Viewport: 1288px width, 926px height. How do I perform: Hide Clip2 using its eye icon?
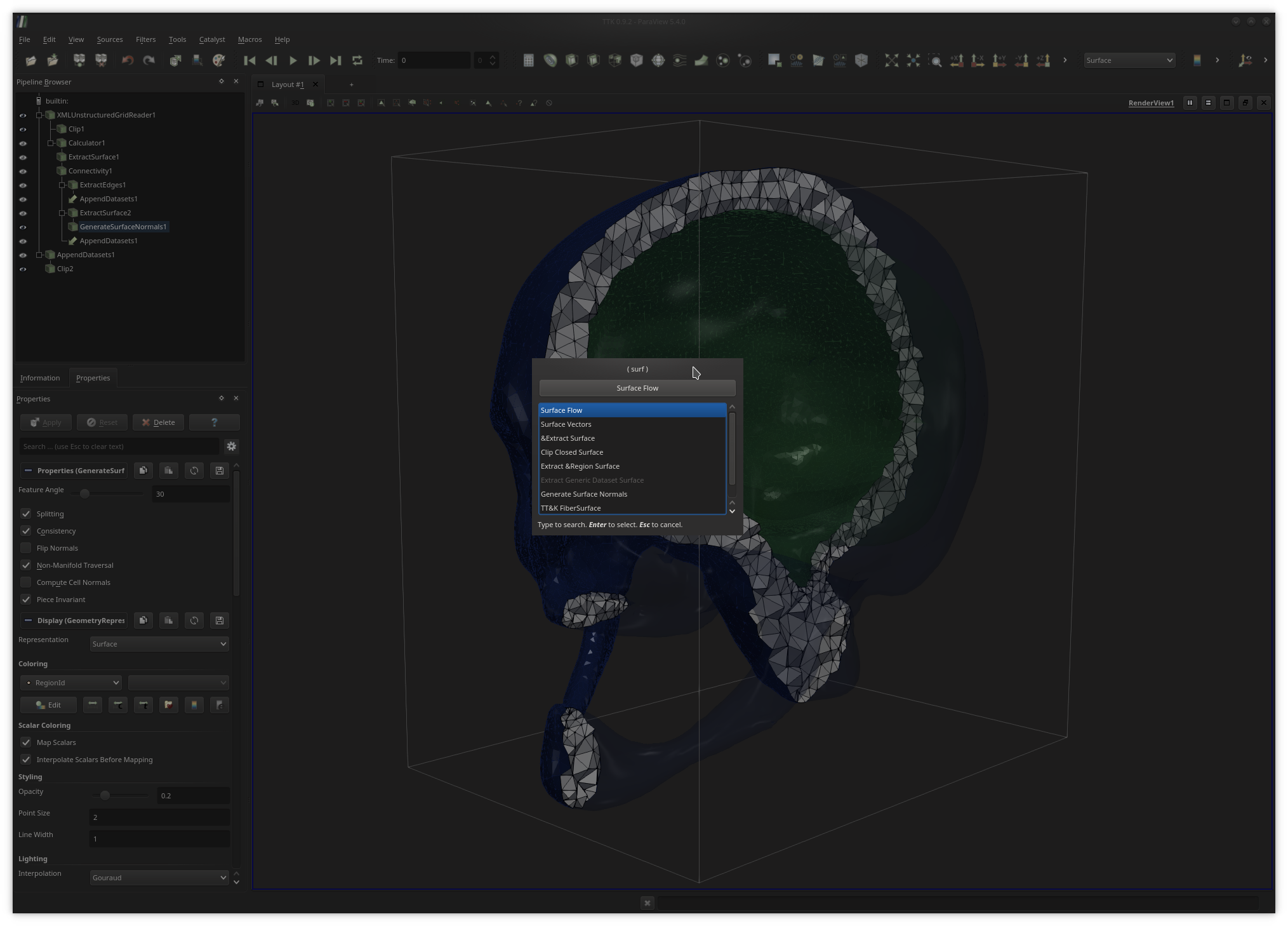click(23, 269)
